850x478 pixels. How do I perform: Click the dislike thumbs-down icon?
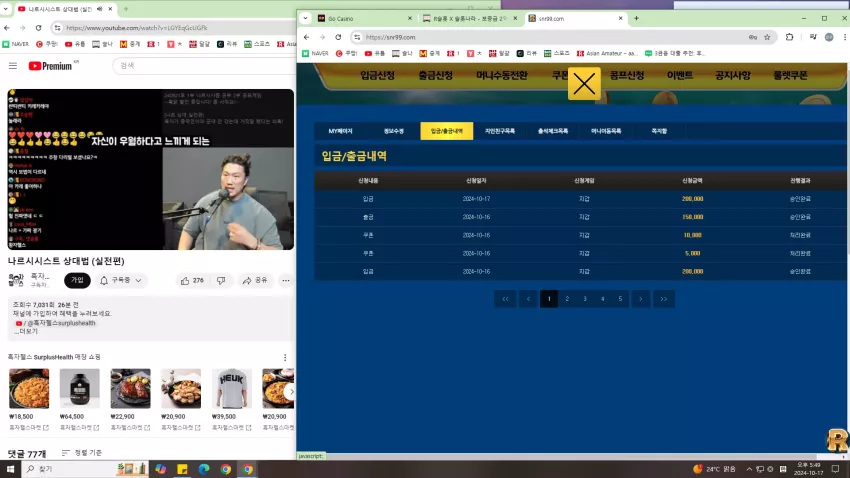(x=221, y=281)
